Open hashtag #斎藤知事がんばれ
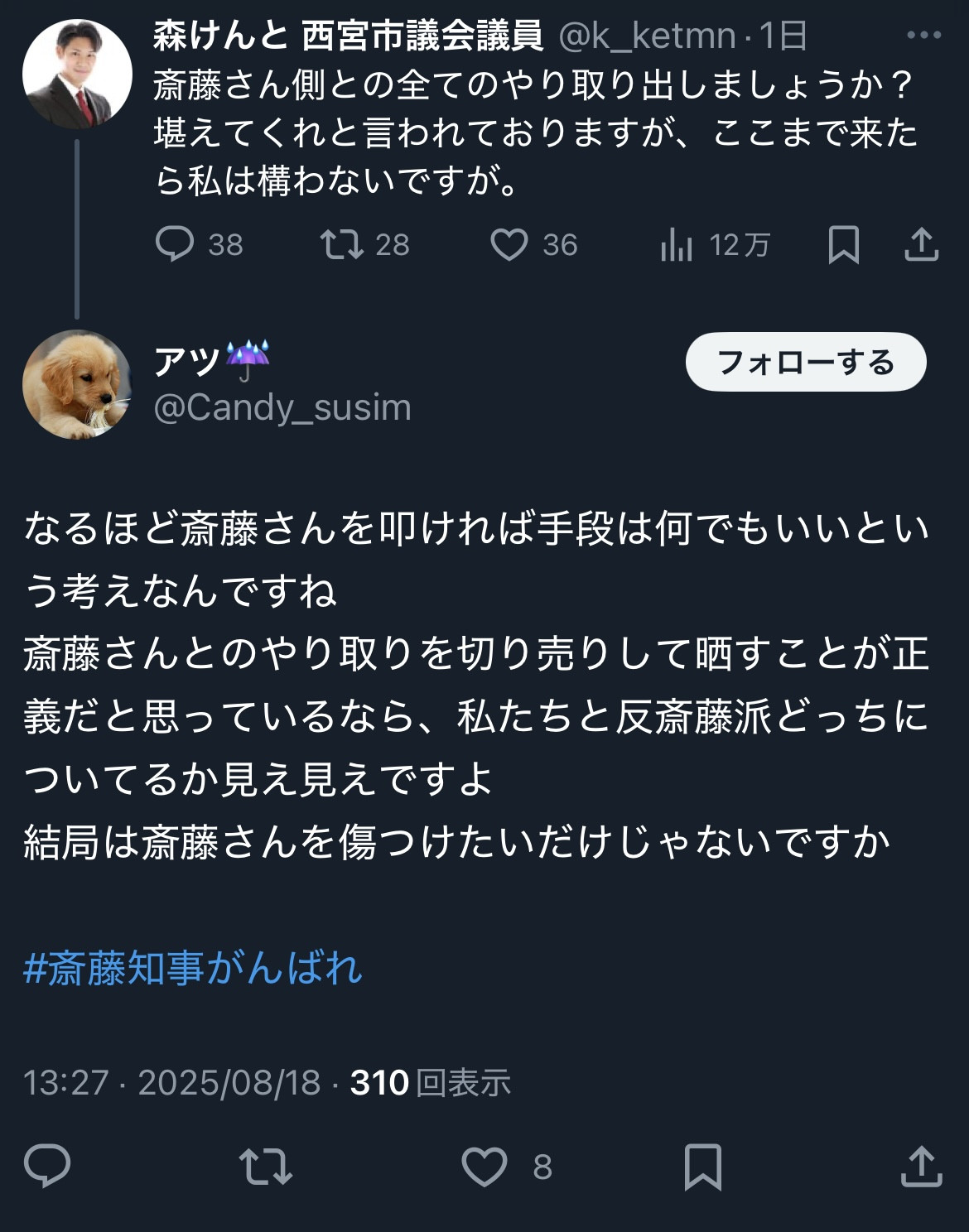The image size is (969, 1232). tap(192, 968)
